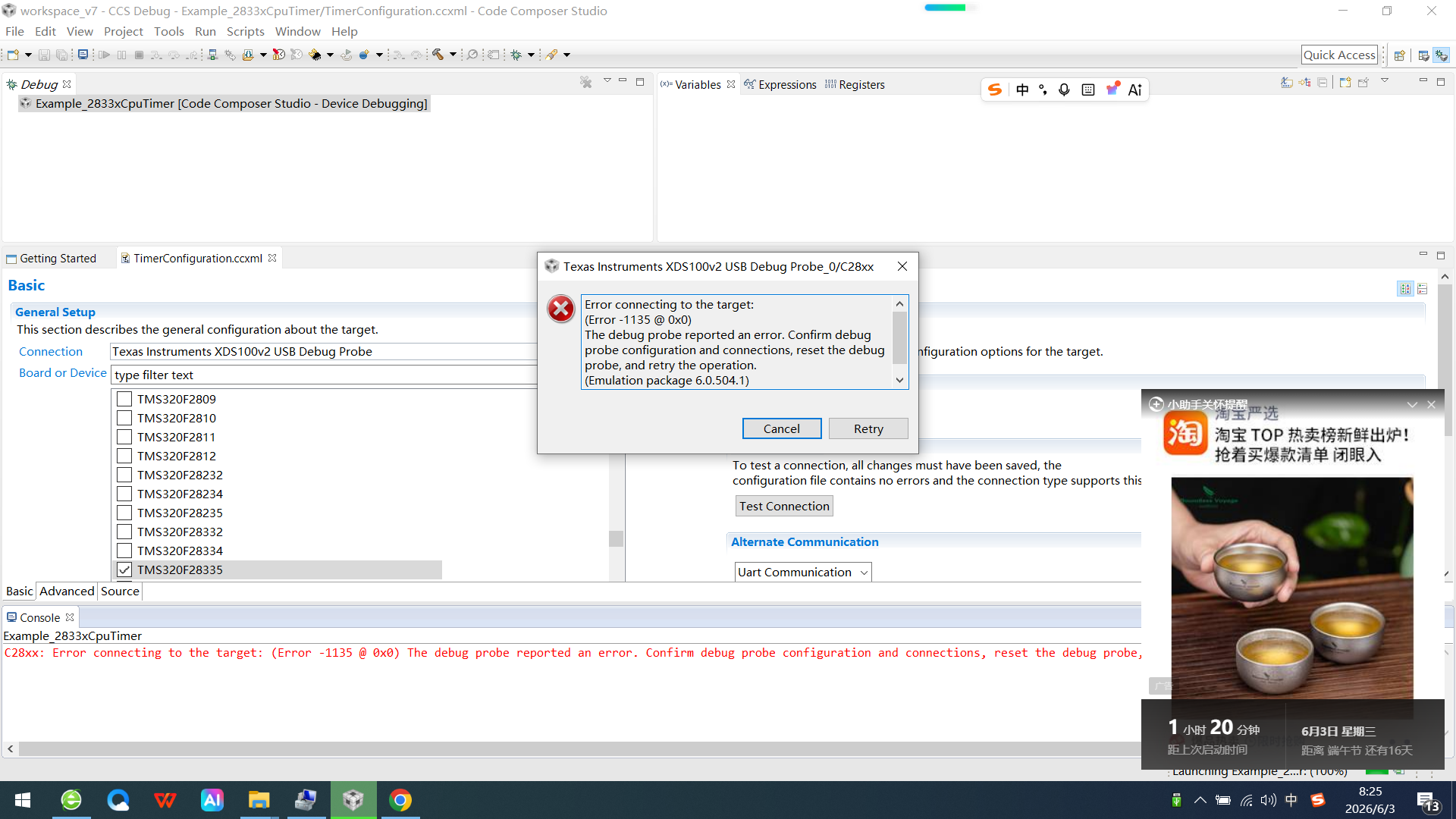Screen dimensions: 1456x819
Task: Open the Load Program dropdown arrow
Action: click(x=263, y=55)
